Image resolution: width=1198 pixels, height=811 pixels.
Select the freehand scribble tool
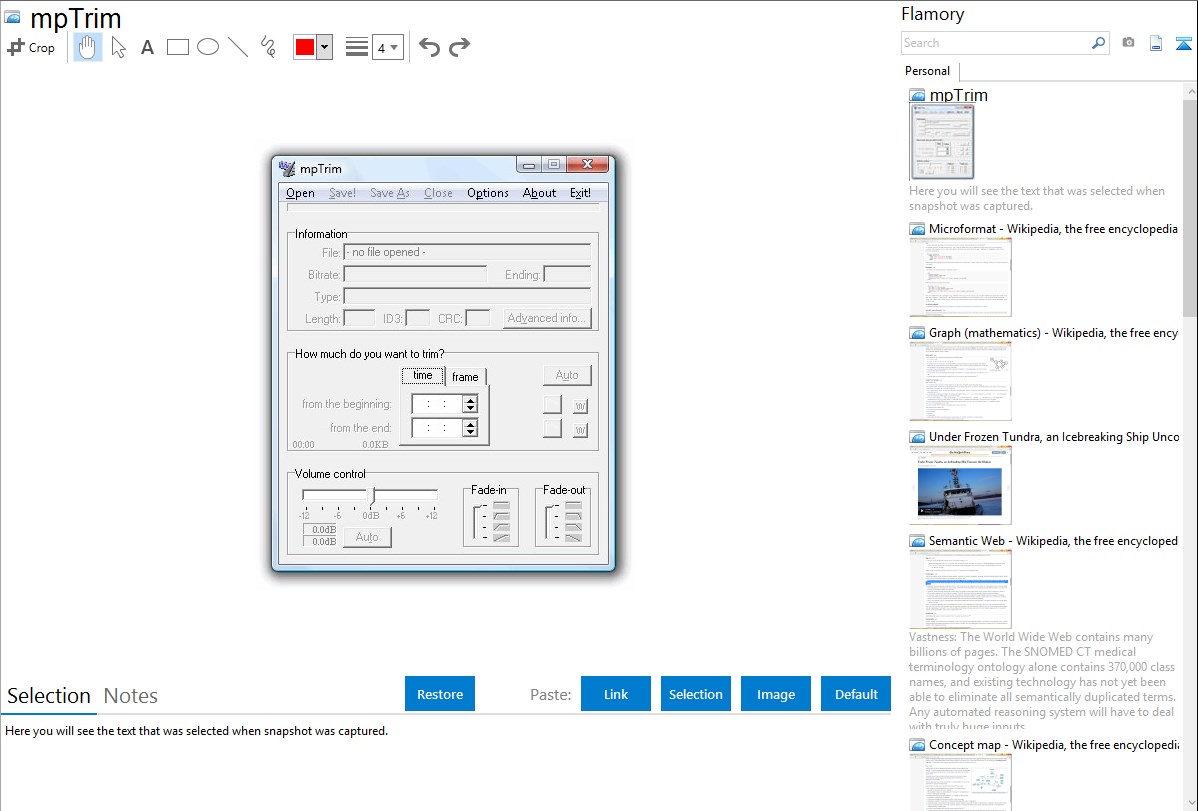tap(268, 47)
